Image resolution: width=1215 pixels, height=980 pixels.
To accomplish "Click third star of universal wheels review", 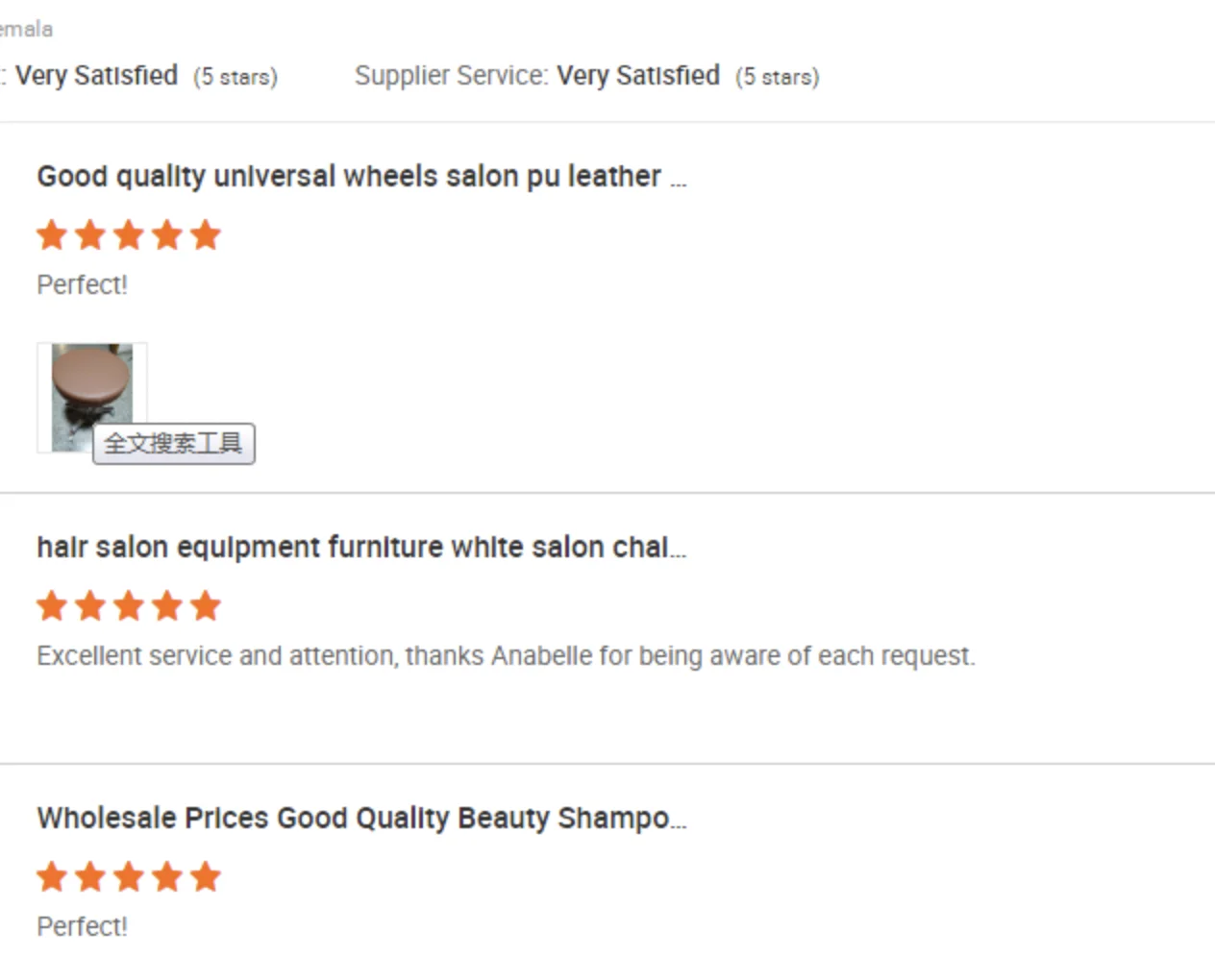I will (x=129, y=235).
